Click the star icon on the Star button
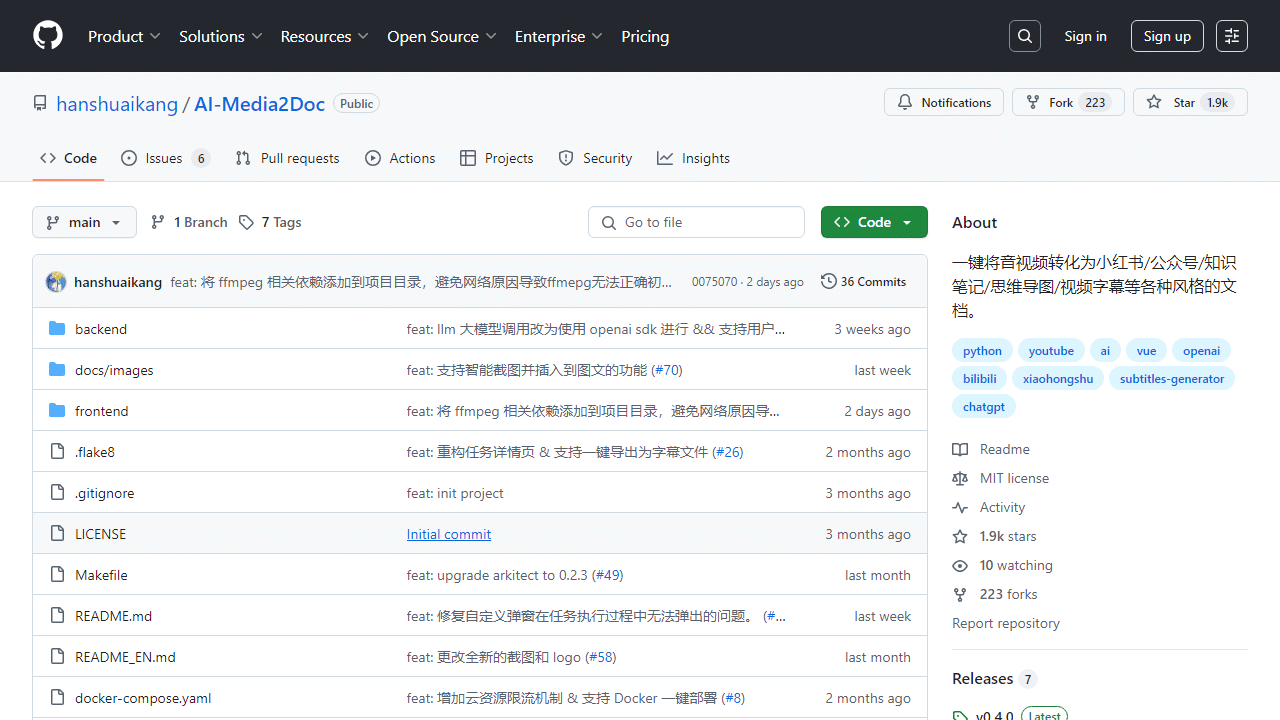The height and width of the screenshot is (720, 1280). coord(1154,102)
